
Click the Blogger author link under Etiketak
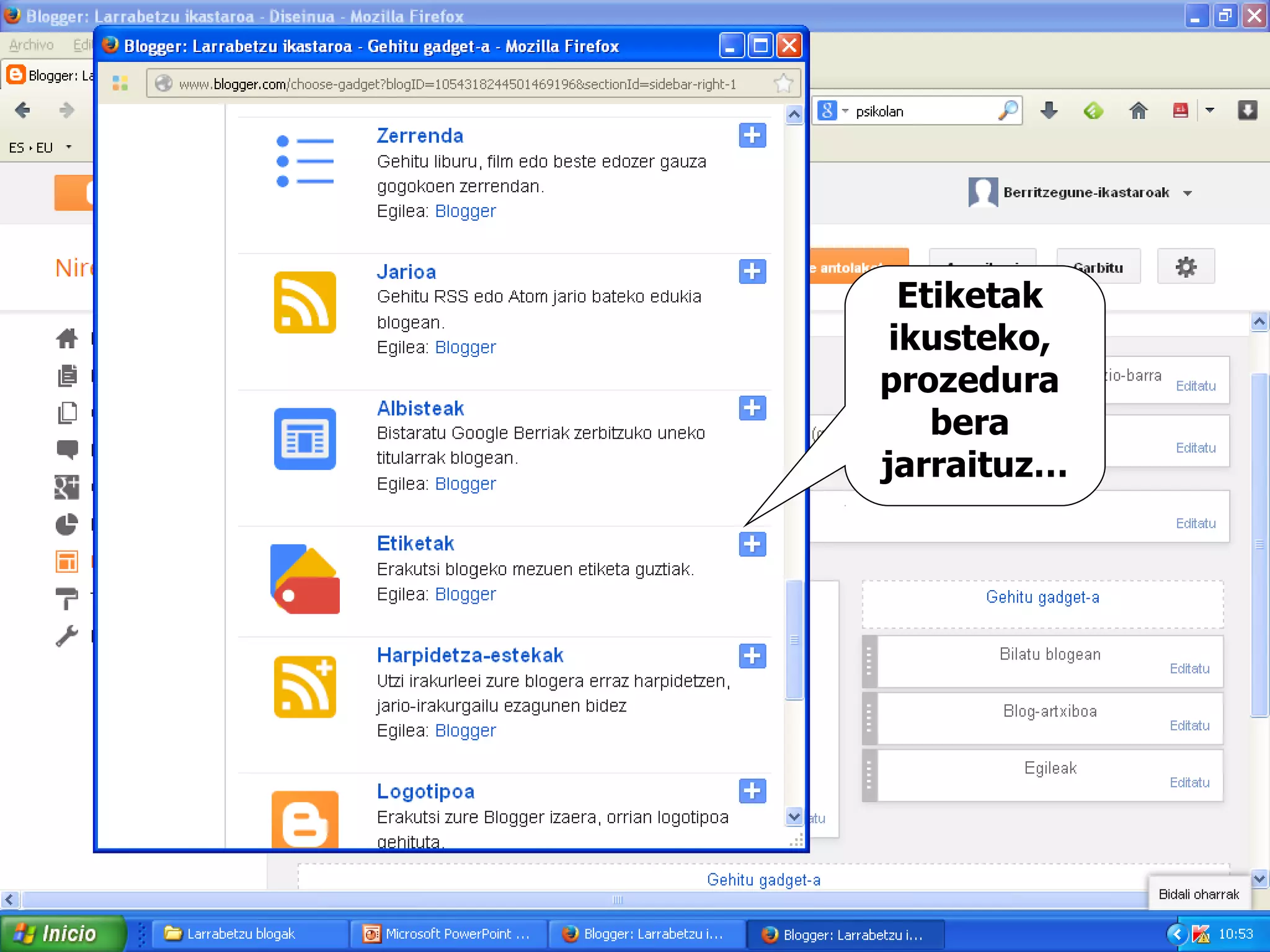(465, 594)
